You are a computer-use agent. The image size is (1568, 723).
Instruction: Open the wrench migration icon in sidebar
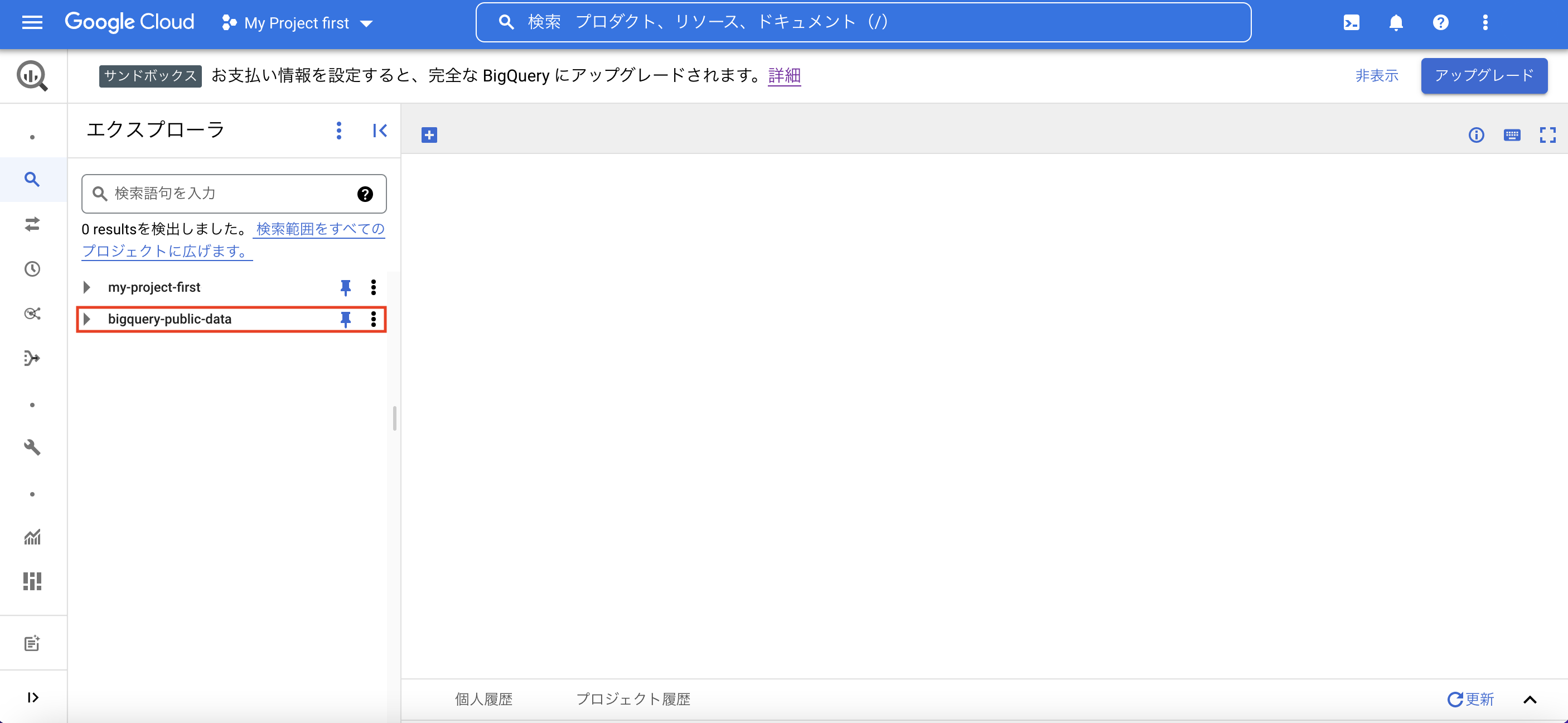(x=32, y=447)
